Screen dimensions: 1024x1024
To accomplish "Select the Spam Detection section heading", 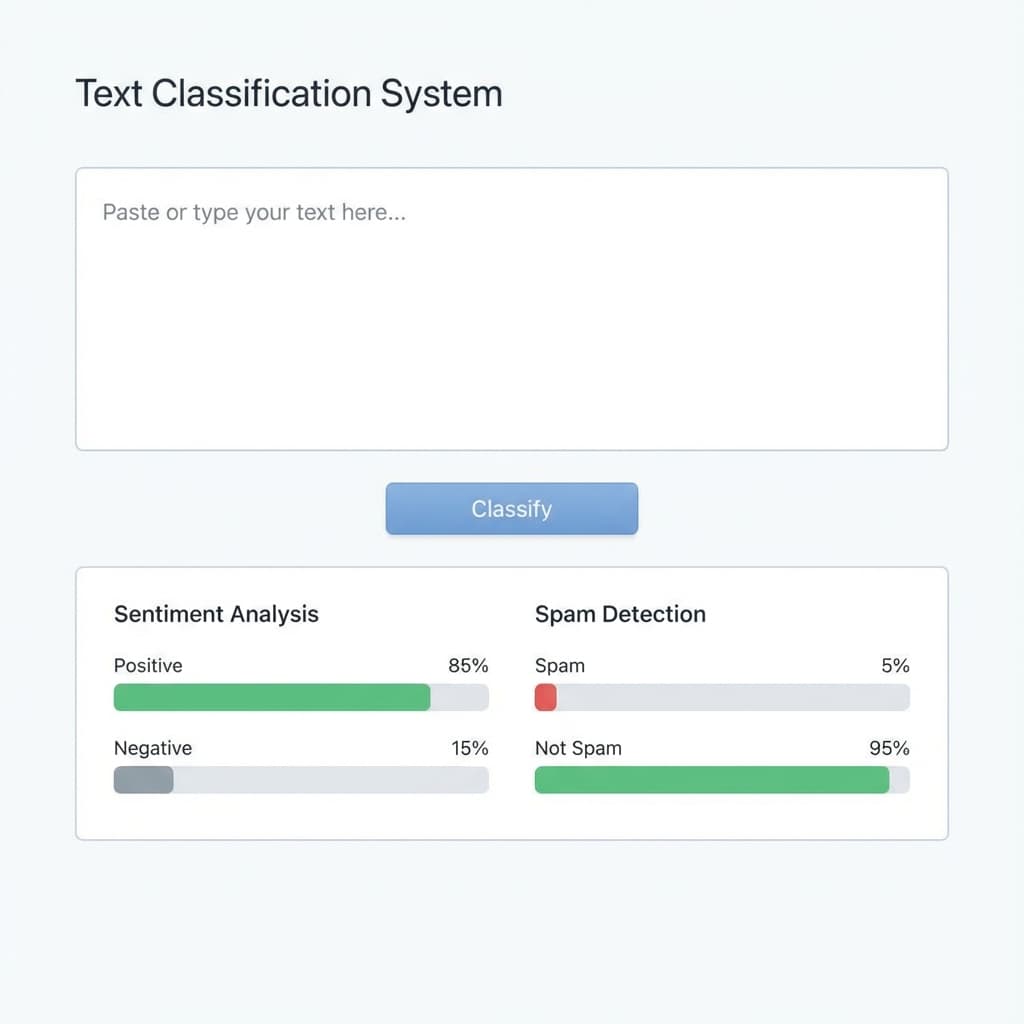I will (620, 614).
